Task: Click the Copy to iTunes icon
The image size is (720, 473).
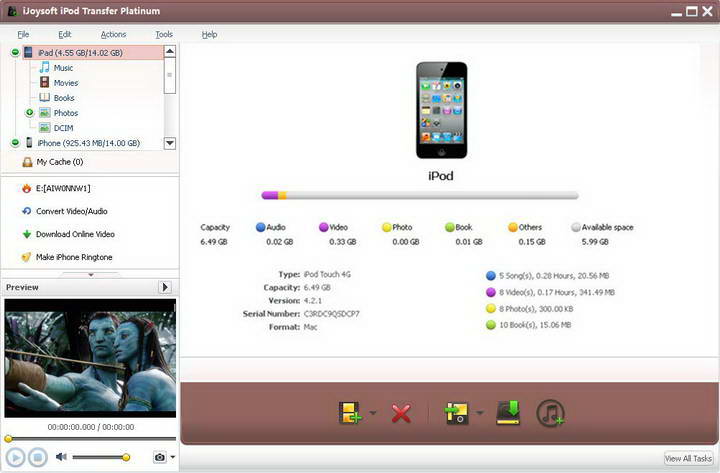Action: pos(550,413)
